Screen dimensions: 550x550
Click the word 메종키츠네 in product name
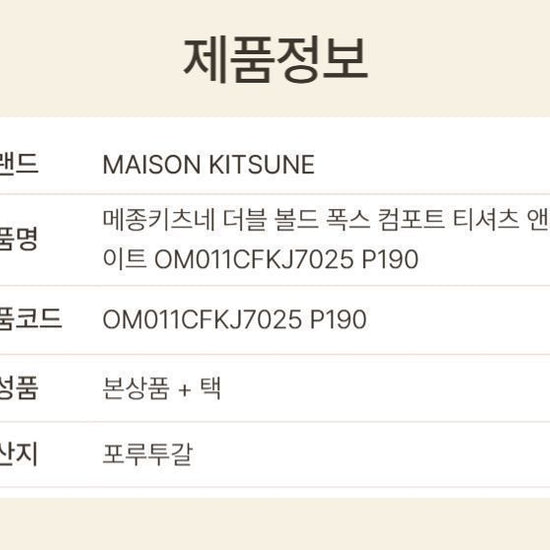pos(159,221)
